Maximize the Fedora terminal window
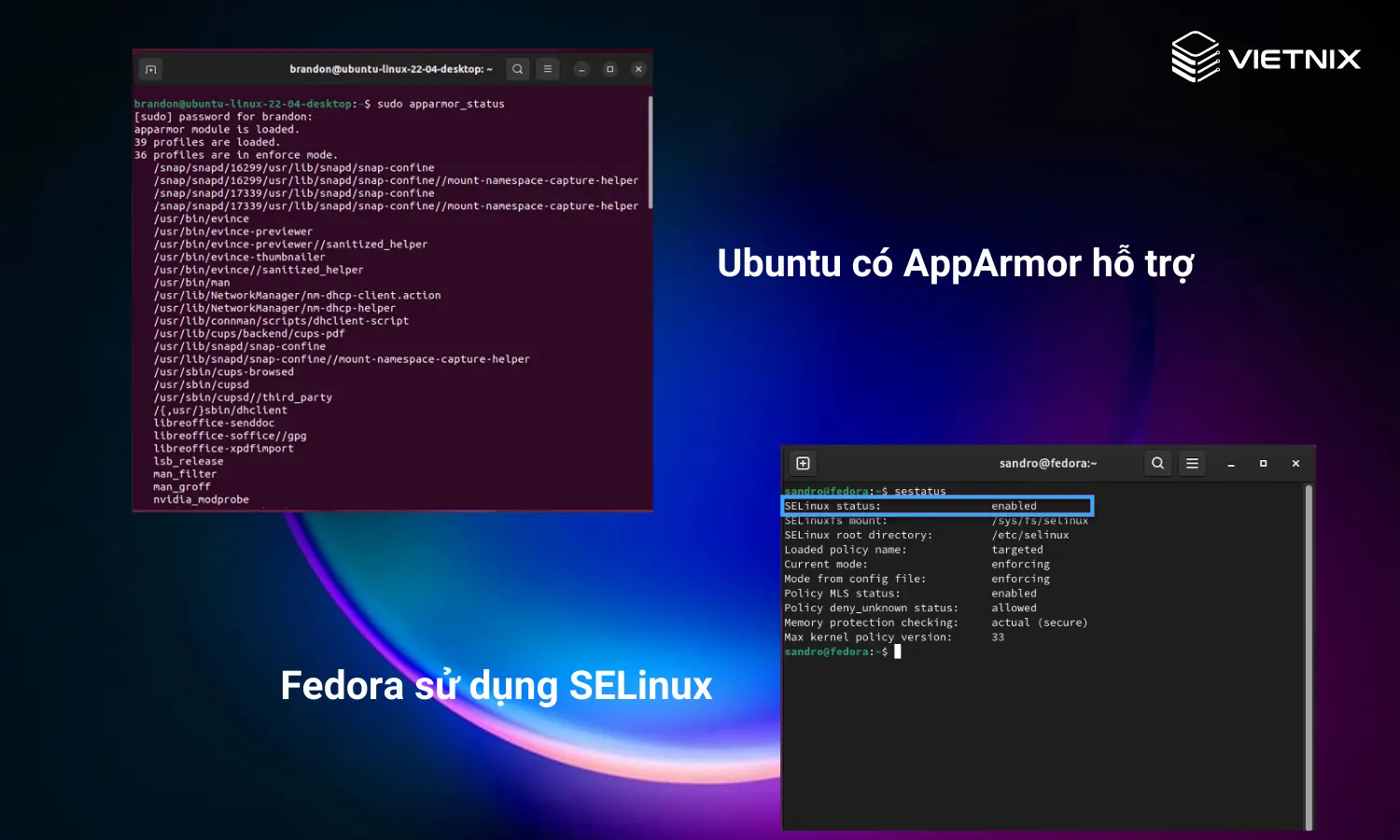This screenshot has width=1400, height=840. click(1264, 464)
